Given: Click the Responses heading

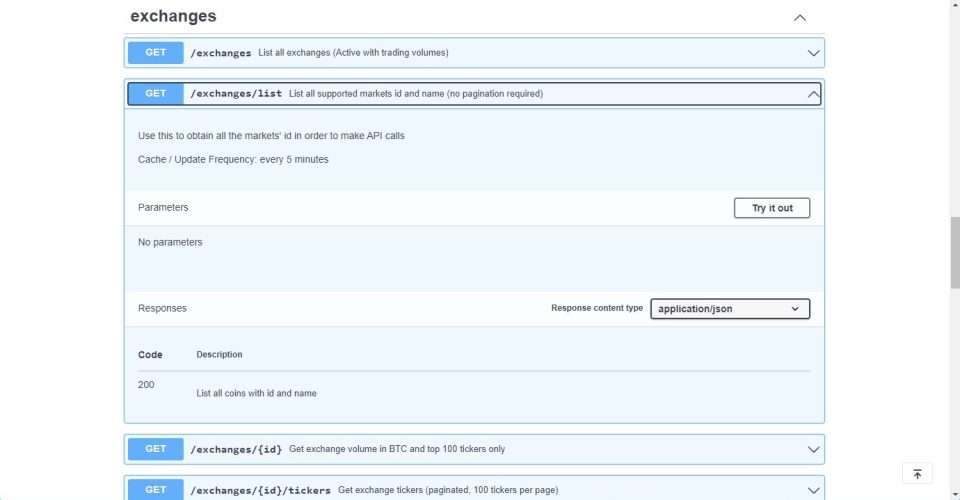Looking at the screenshot, I should tap(162, 308).
